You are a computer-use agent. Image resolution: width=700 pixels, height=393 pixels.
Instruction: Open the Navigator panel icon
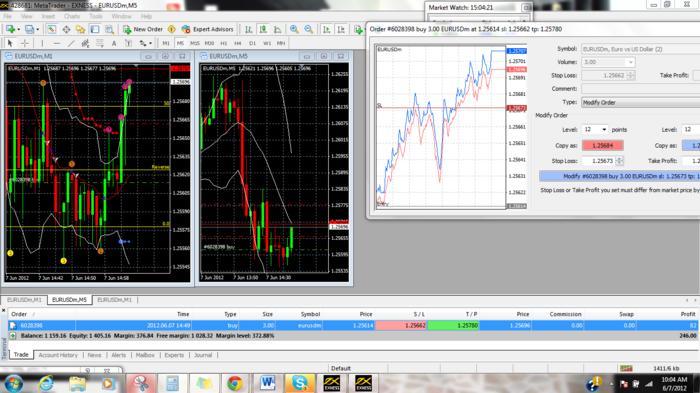click(80, 29)
